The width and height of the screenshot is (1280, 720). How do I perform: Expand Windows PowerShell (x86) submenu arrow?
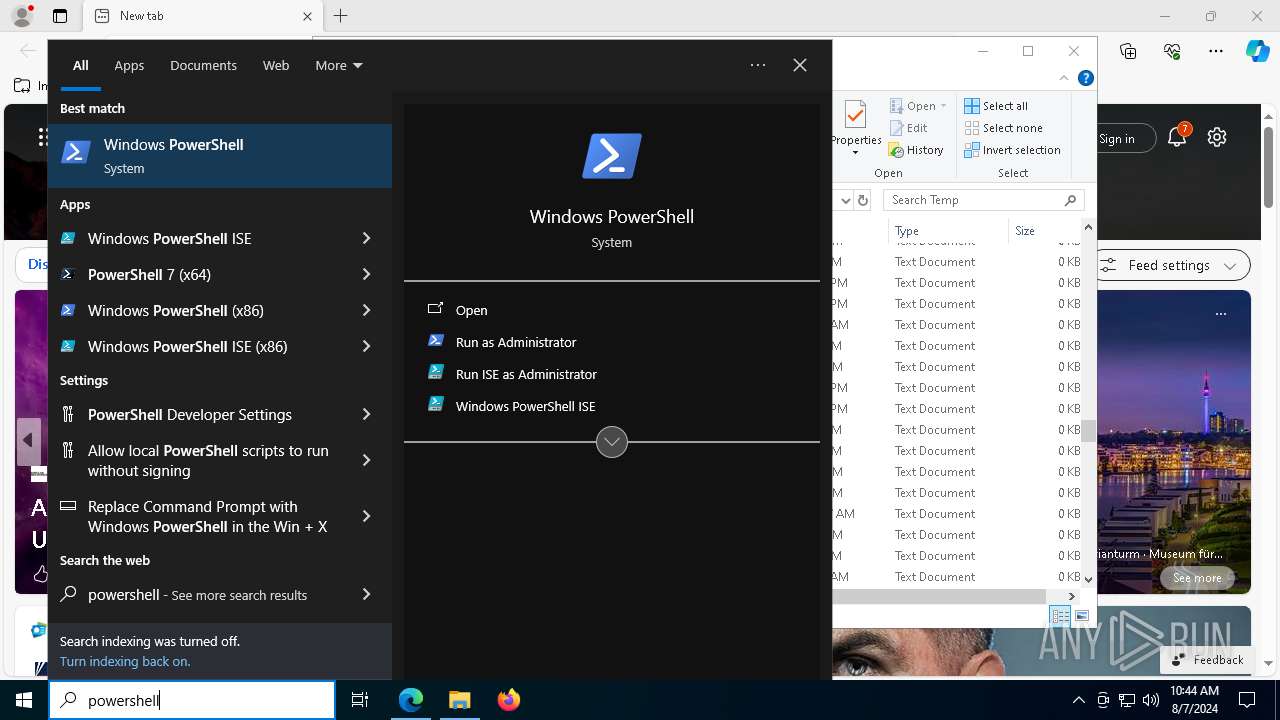click(x=366, y=310)
